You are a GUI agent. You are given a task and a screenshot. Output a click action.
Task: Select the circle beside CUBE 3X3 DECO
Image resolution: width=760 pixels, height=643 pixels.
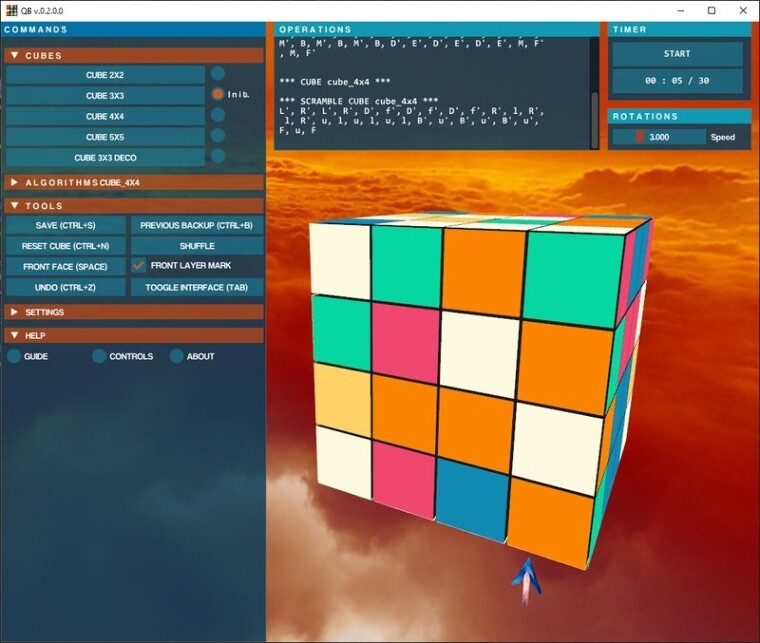(218, 156)
